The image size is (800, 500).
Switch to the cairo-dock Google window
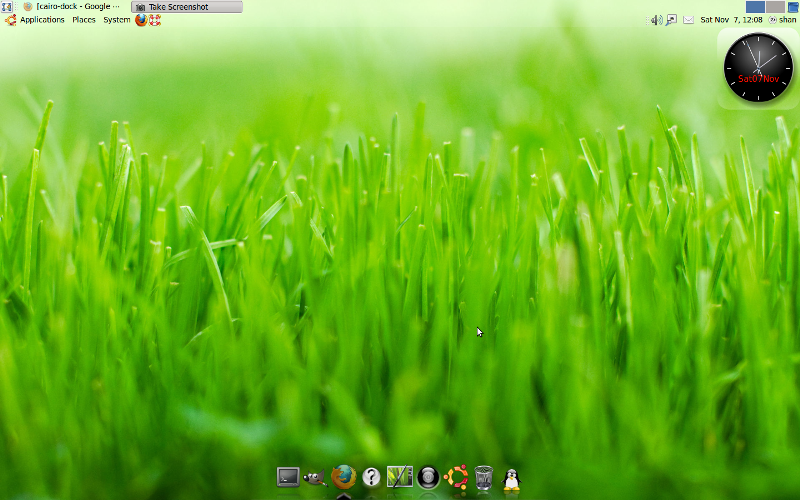tap(72, 7)
